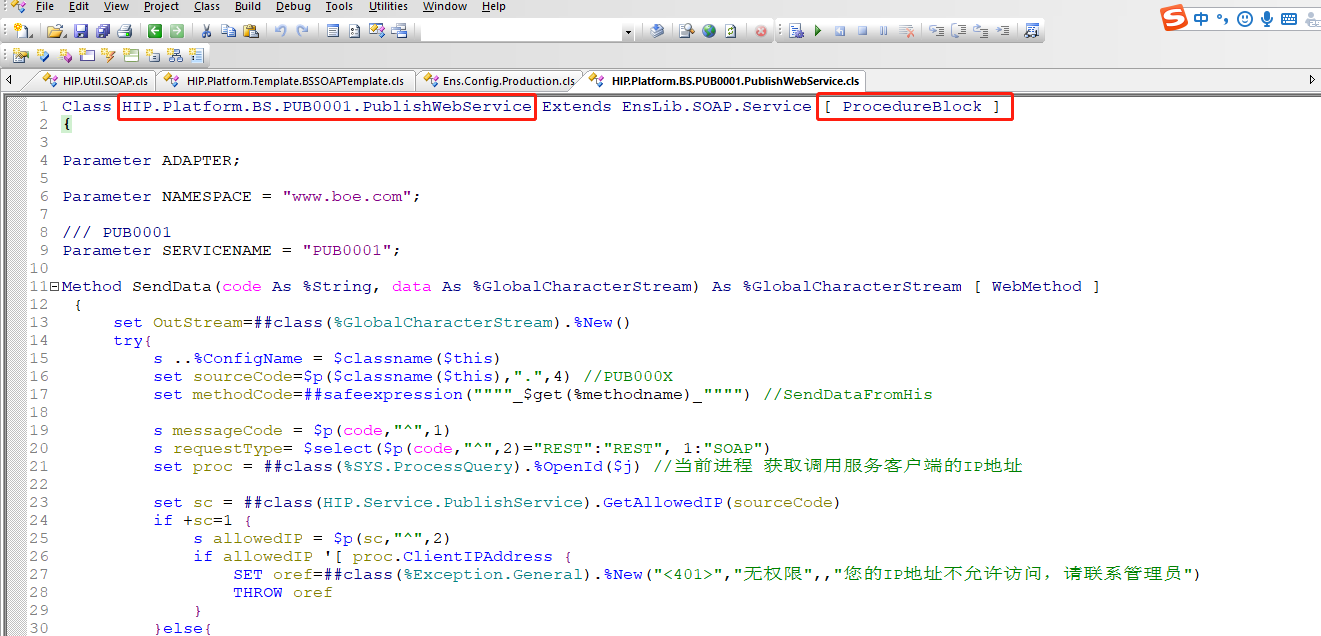Viewport: 1321px width, 636px height.
Task: Click in the toolbar search text field
Action: (x=520, y=32)
